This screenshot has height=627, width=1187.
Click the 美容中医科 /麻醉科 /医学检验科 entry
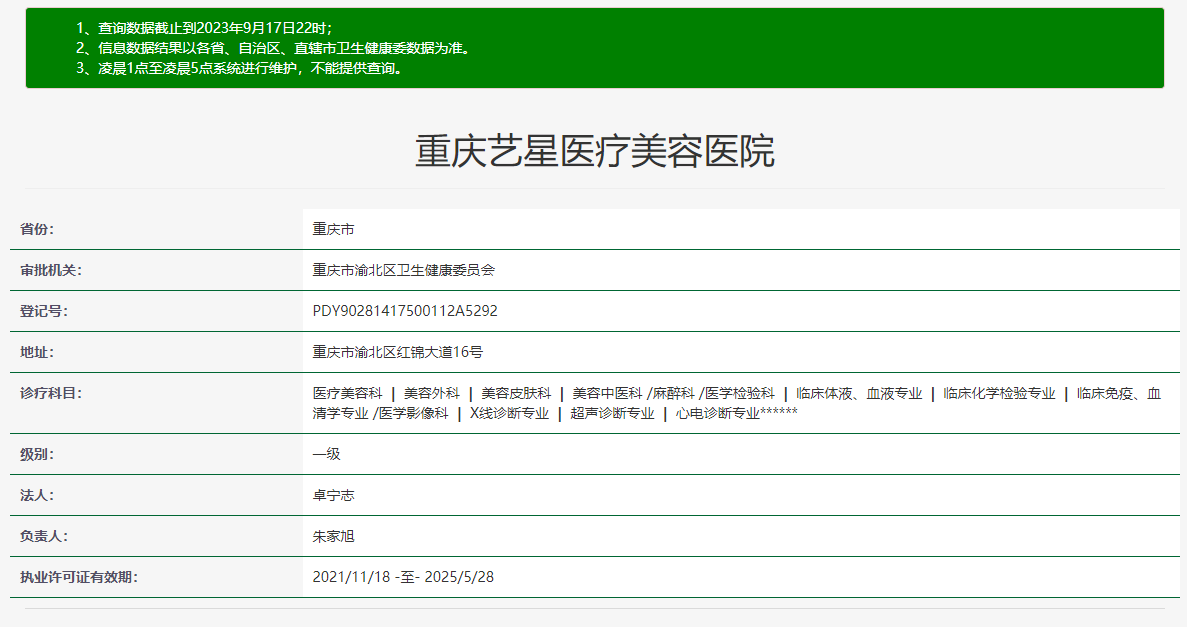click(674, 393)
